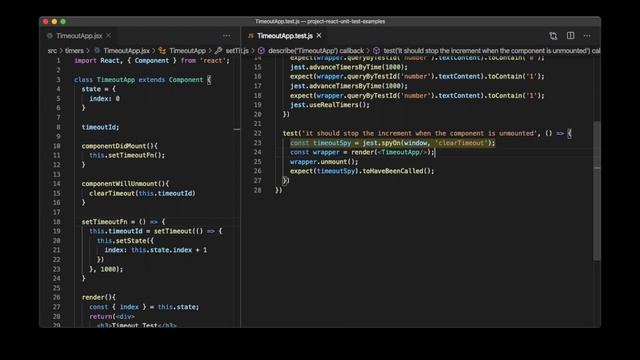Click 'index: 0' on line 5
The width and height of the screenshot is (640, 360).
pyautogui.click(x=104, y=98)
